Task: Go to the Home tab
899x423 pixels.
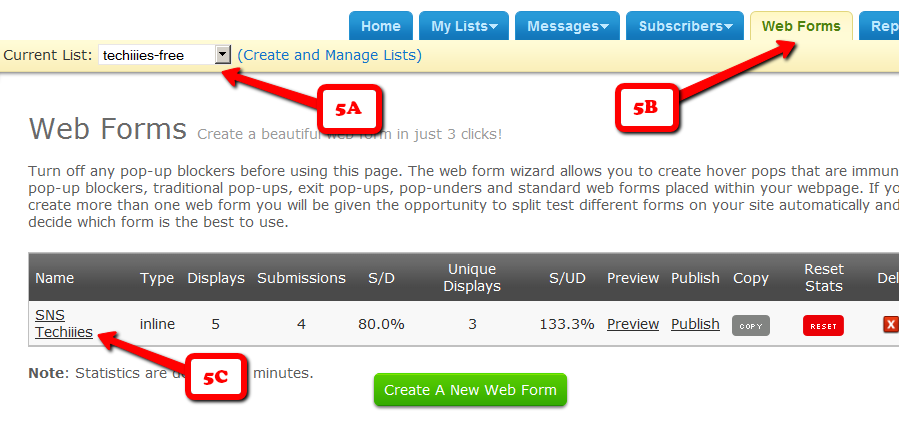Action: tap(380, 26)
